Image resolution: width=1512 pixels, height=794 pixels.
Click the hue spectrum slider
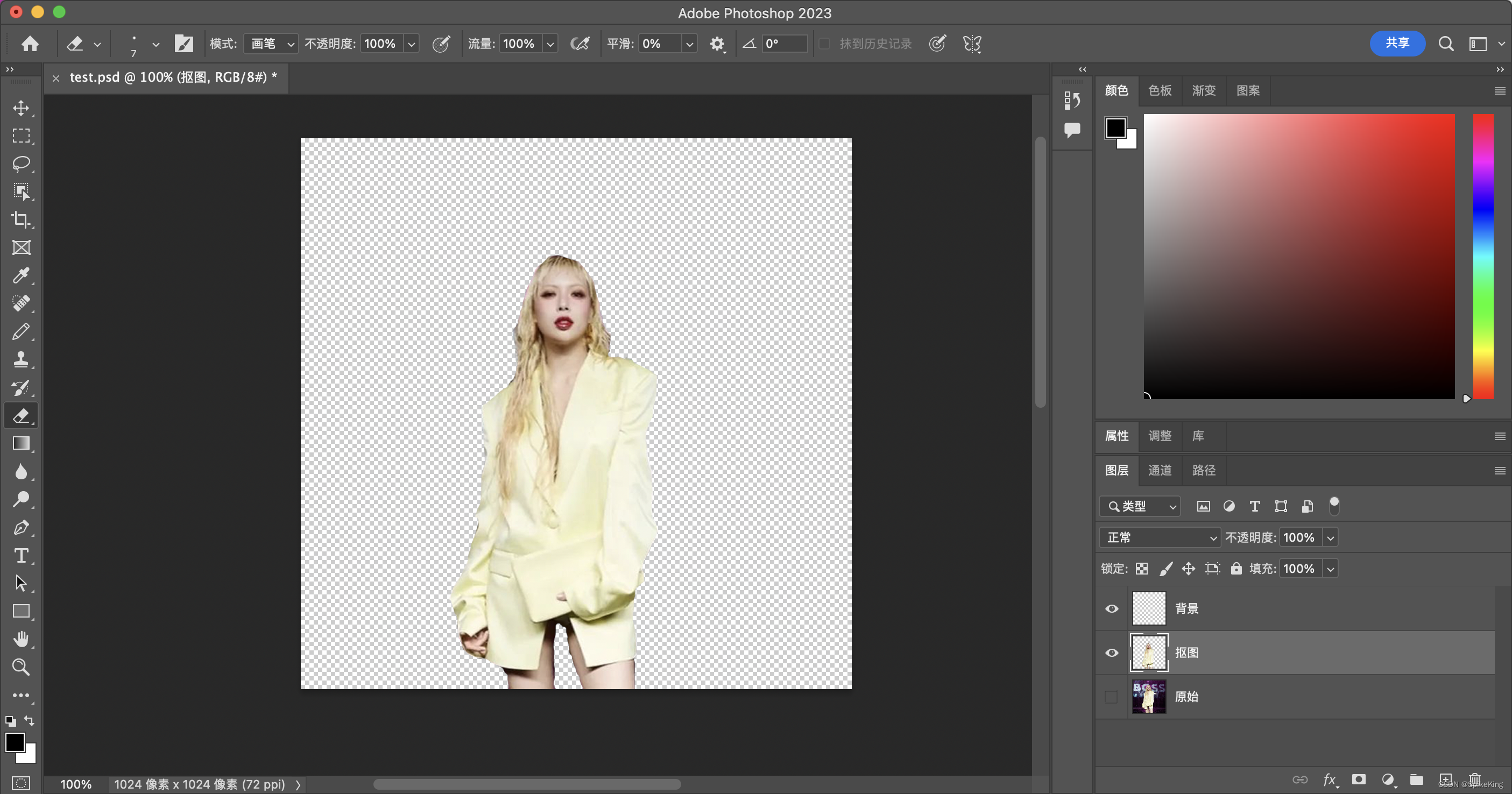[x=1482, y=257]
